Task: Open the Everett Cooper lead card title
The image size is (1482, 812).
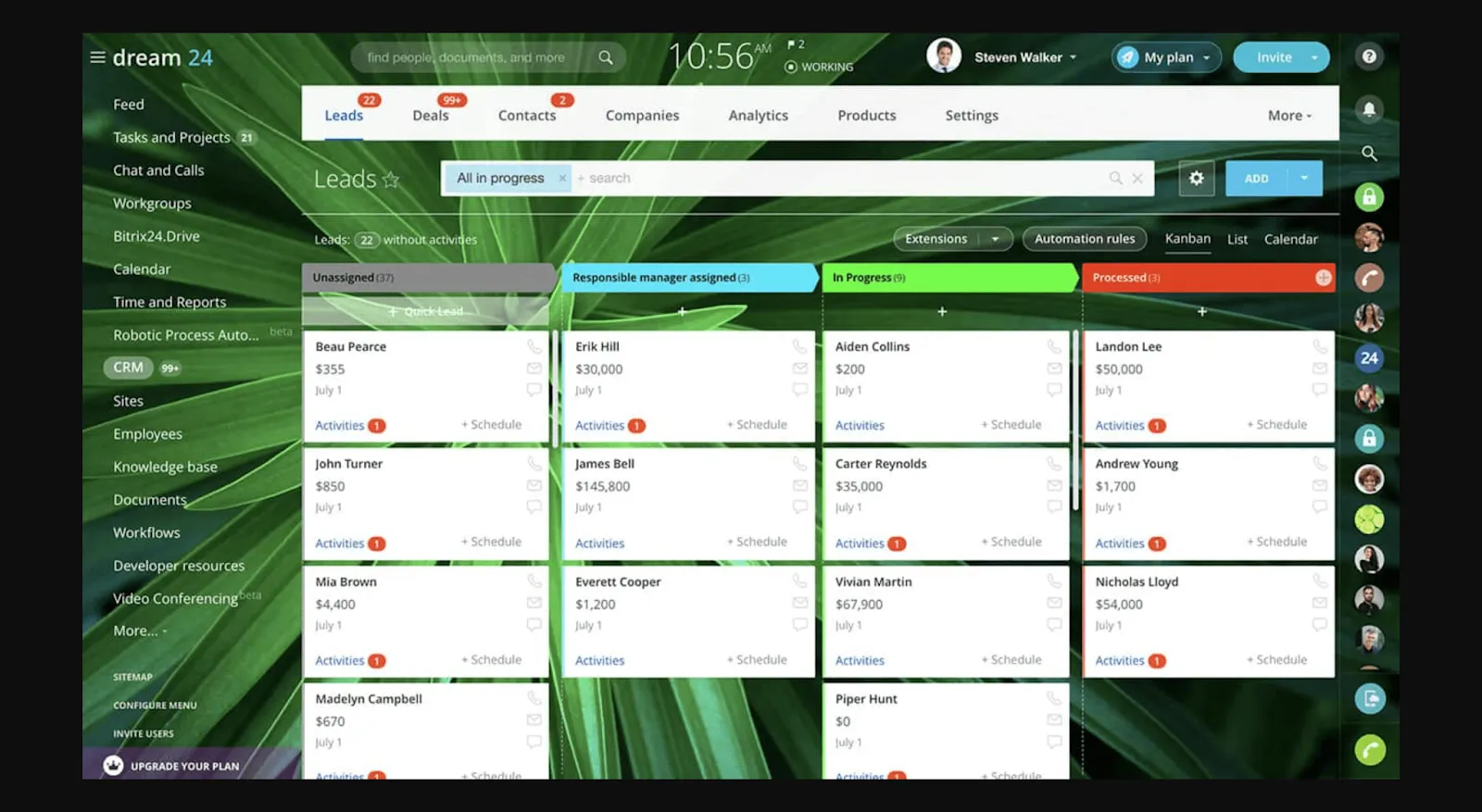Action: pos(618,581)
